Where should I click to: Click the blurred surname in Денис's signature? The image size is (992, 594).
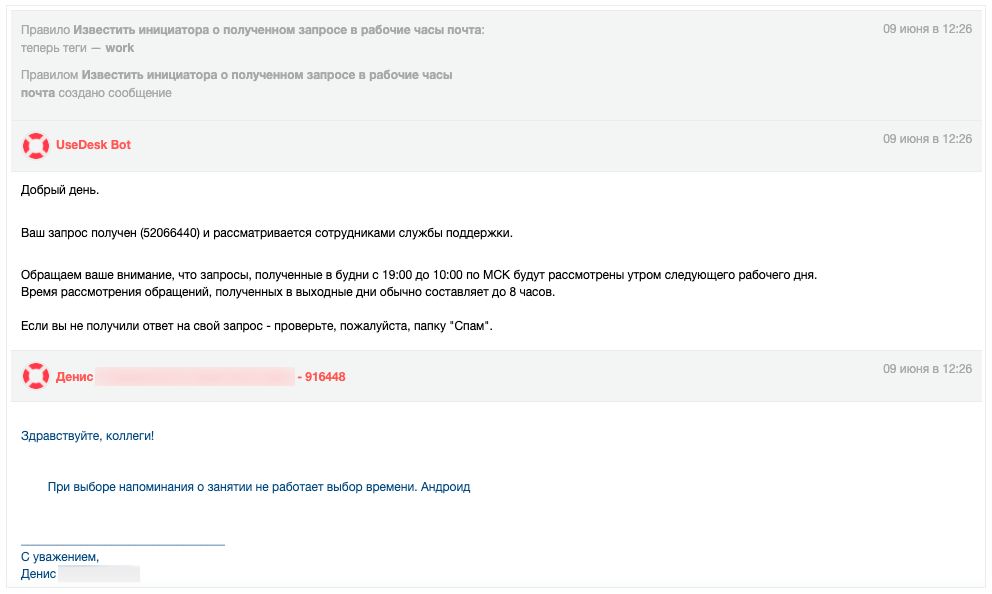point(99,574)
